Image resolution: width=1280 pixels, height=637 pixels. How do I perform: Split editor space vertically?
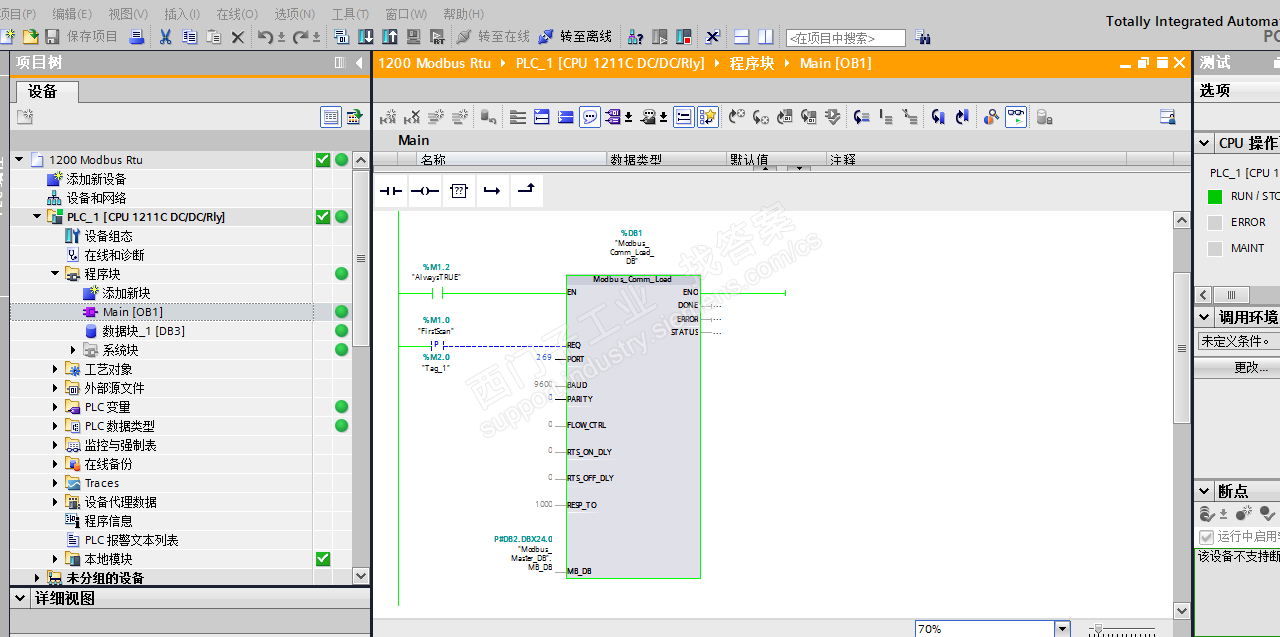pyautogui.click(x=765, y=37)
